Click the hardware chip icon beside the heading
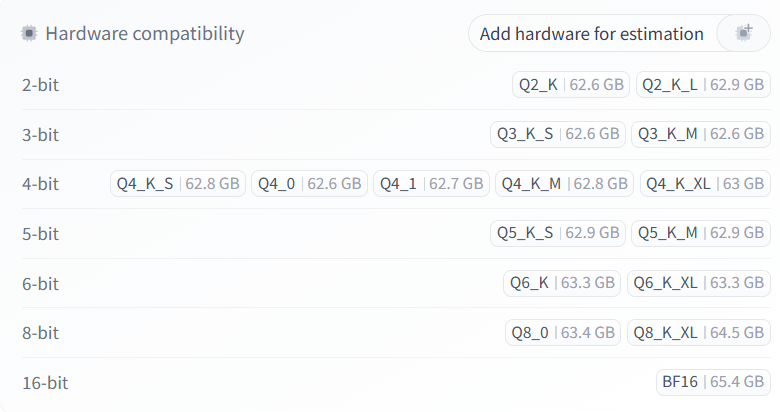The image size is (780, 412). point(30,34)
